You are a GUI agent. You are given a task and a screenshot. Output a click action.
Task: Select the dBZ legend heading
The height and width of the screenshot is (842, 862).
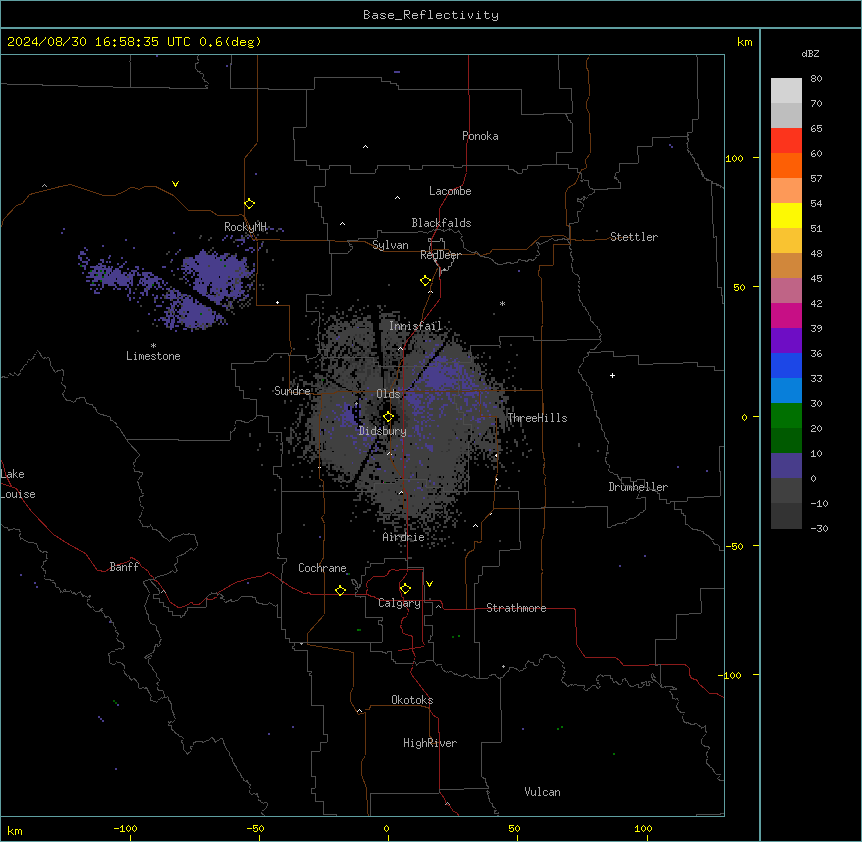click(x=810, y=53)
